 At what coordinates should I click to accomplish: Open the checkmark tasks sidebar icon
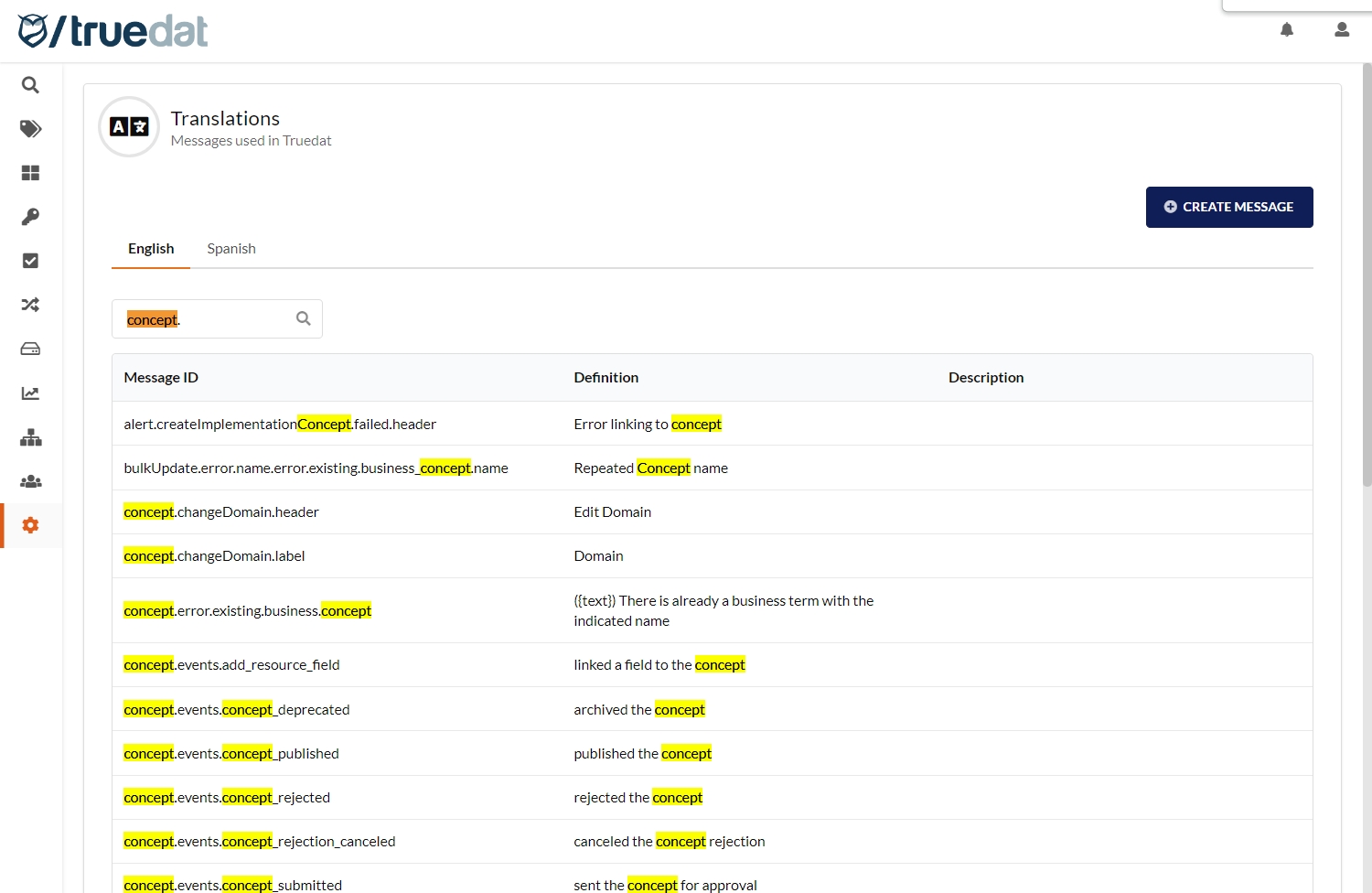(30, 261)
